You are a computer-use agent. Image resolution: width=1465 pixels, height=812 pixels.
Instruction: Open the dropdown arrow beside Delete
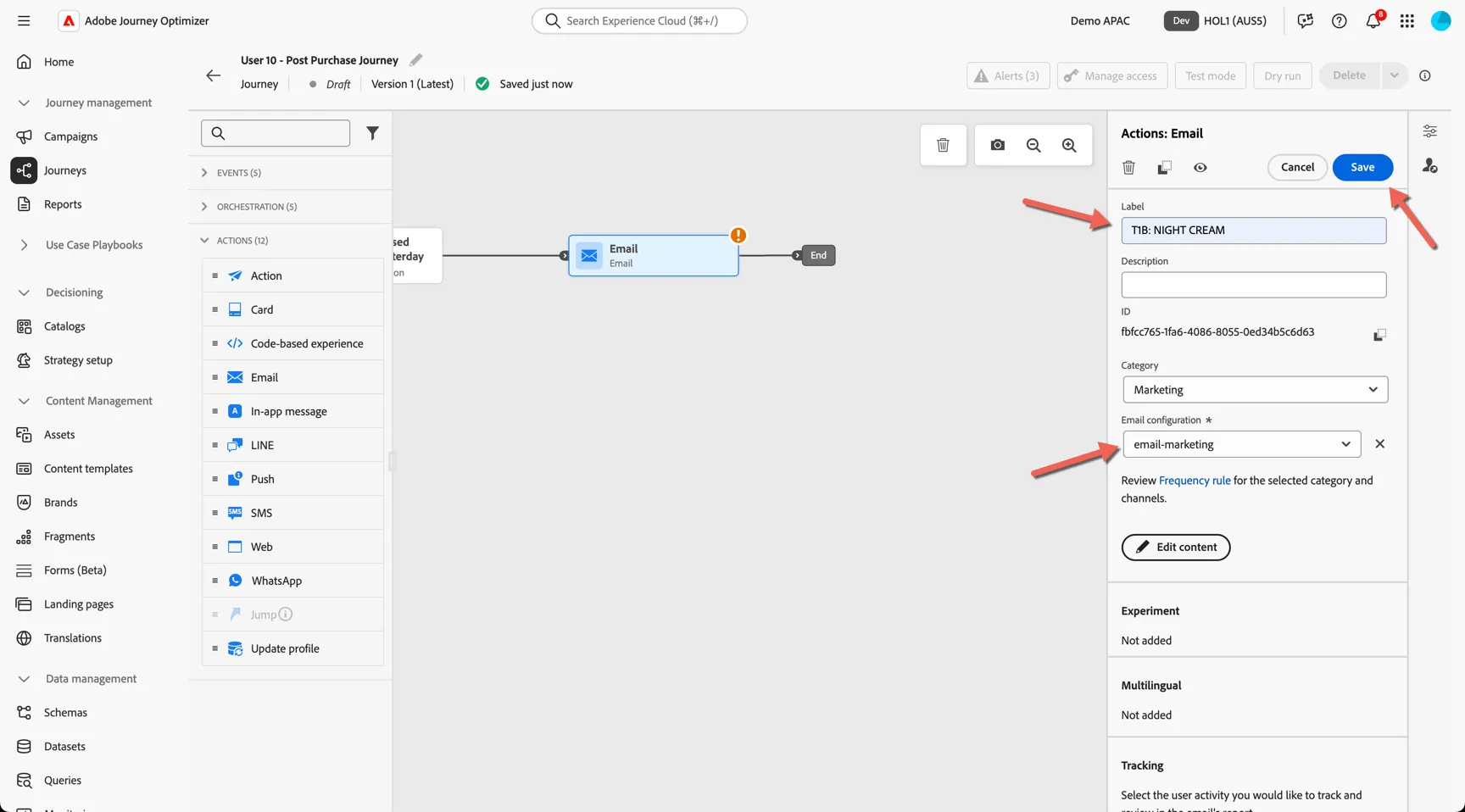(1394, 75)
